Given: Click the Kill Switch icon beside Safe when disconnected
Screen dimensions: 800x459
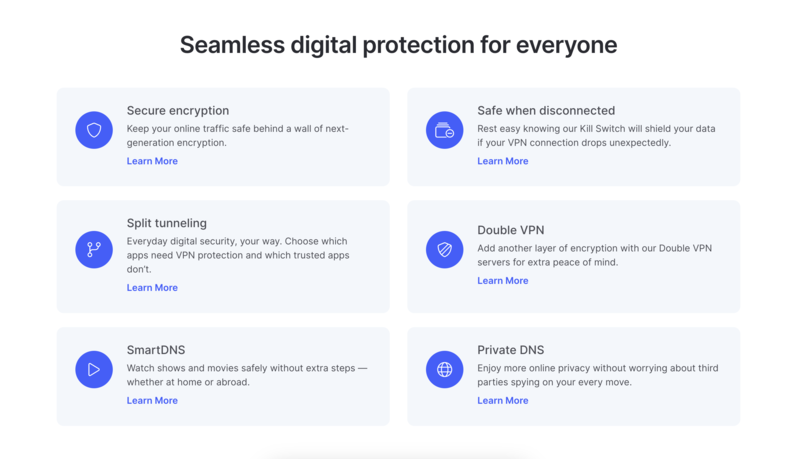Looking at the screenshot, I should (444, 130).
